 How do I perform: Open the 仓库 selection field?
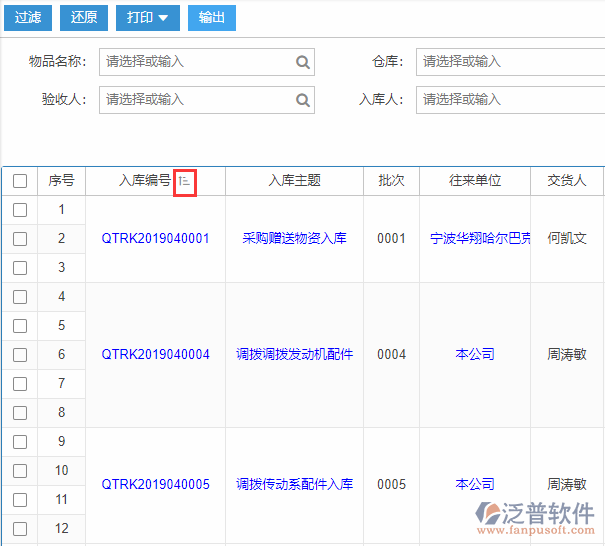click(x=510, y=62)
